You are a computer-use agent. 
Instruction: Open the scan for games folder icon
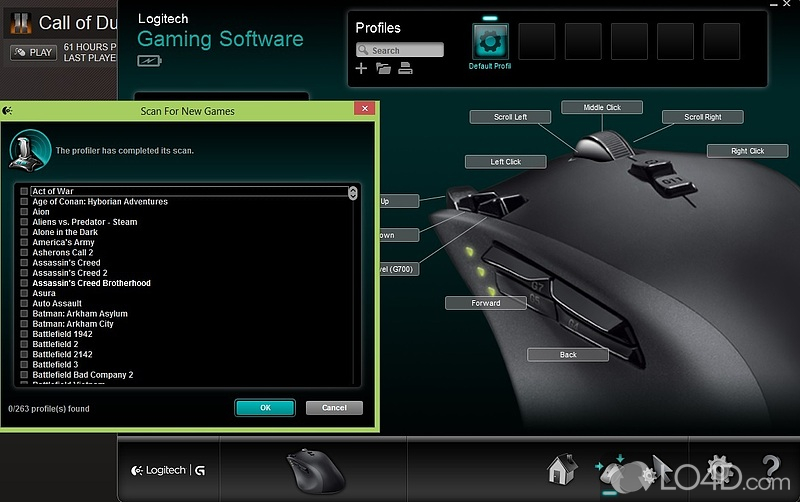pos(383,68)
